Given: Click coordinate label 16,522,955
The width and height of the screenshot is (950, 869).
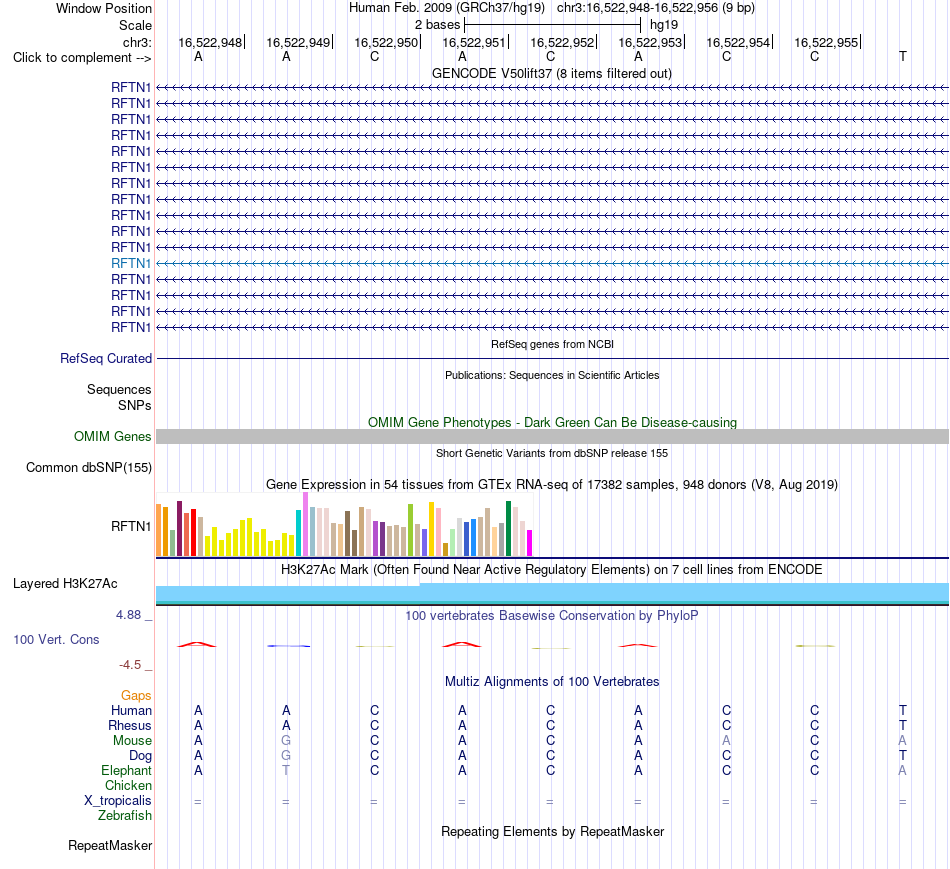Looking at the screenshot, I should [826, 42].
